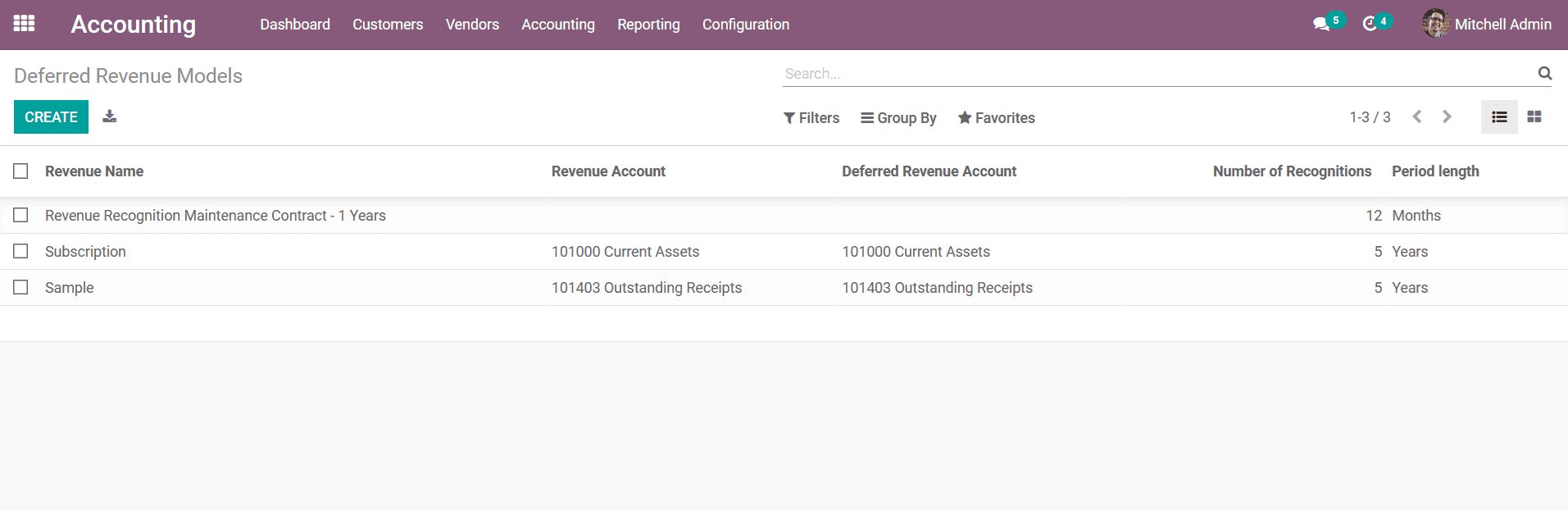Open the Filters dropdown
Image resolution: width=1568 pixels, height=511 pixels.
tap(811, 118)
